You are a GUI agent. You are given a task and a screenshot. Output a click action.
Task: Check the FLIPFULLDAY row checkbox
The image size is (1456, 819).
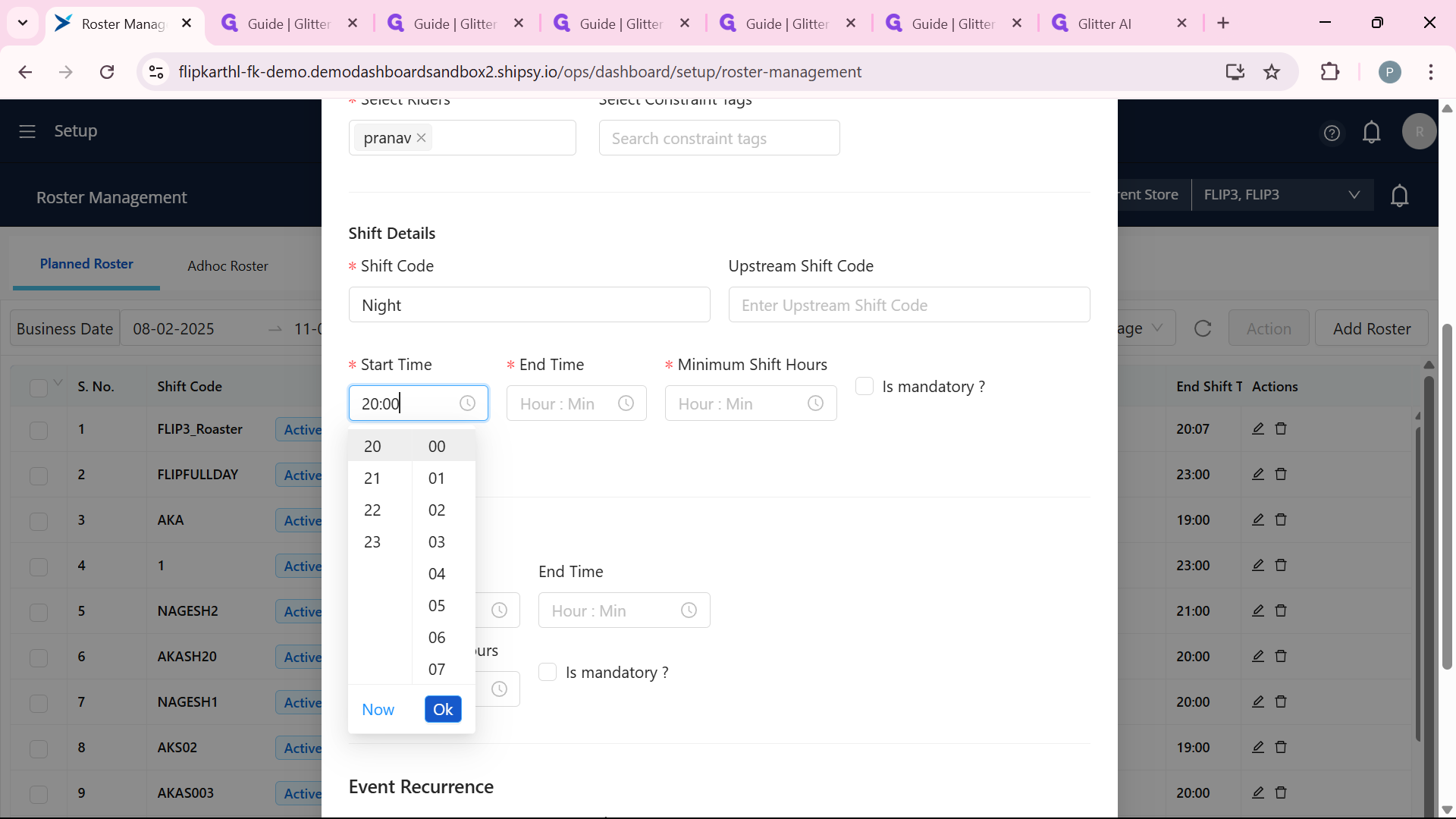(39, 475)
